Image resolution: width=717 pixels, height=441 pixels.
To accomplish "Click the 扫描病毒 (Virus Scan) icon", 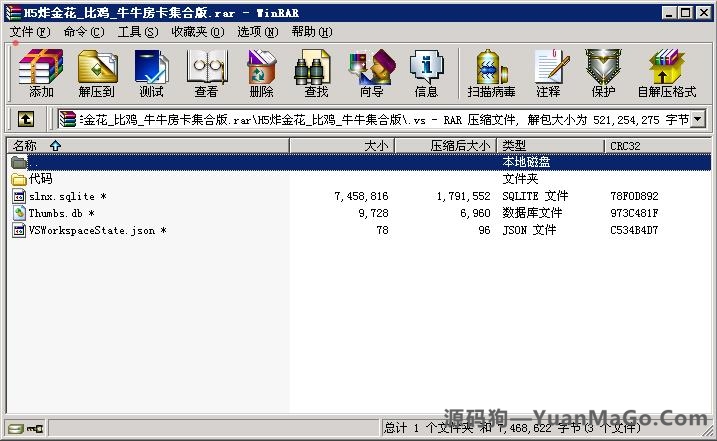I will (491, 68).
